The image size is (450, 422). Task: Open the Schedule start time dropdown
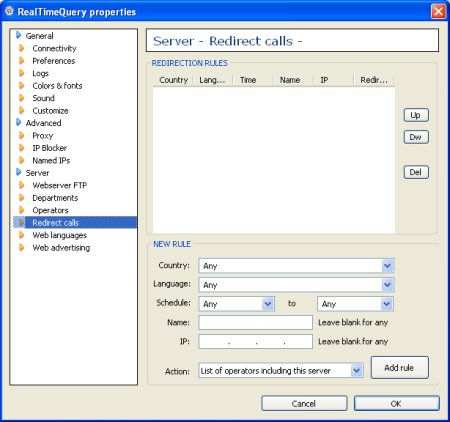click(268, 304)
